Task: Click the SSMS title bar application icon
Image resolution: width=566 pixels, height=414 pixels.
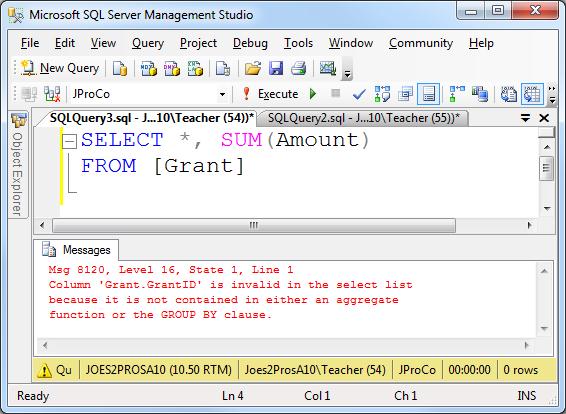Action: pyautogui.click(x=16, y=15)
